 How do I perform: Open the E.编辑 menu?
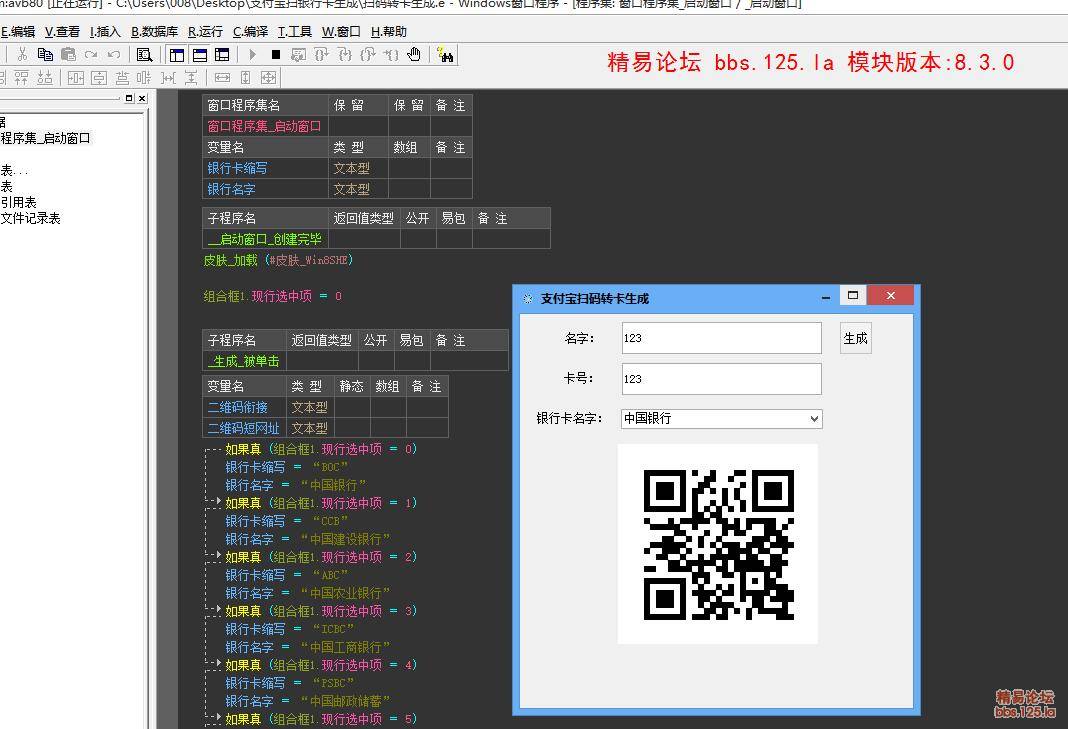[x=18, y=31]
